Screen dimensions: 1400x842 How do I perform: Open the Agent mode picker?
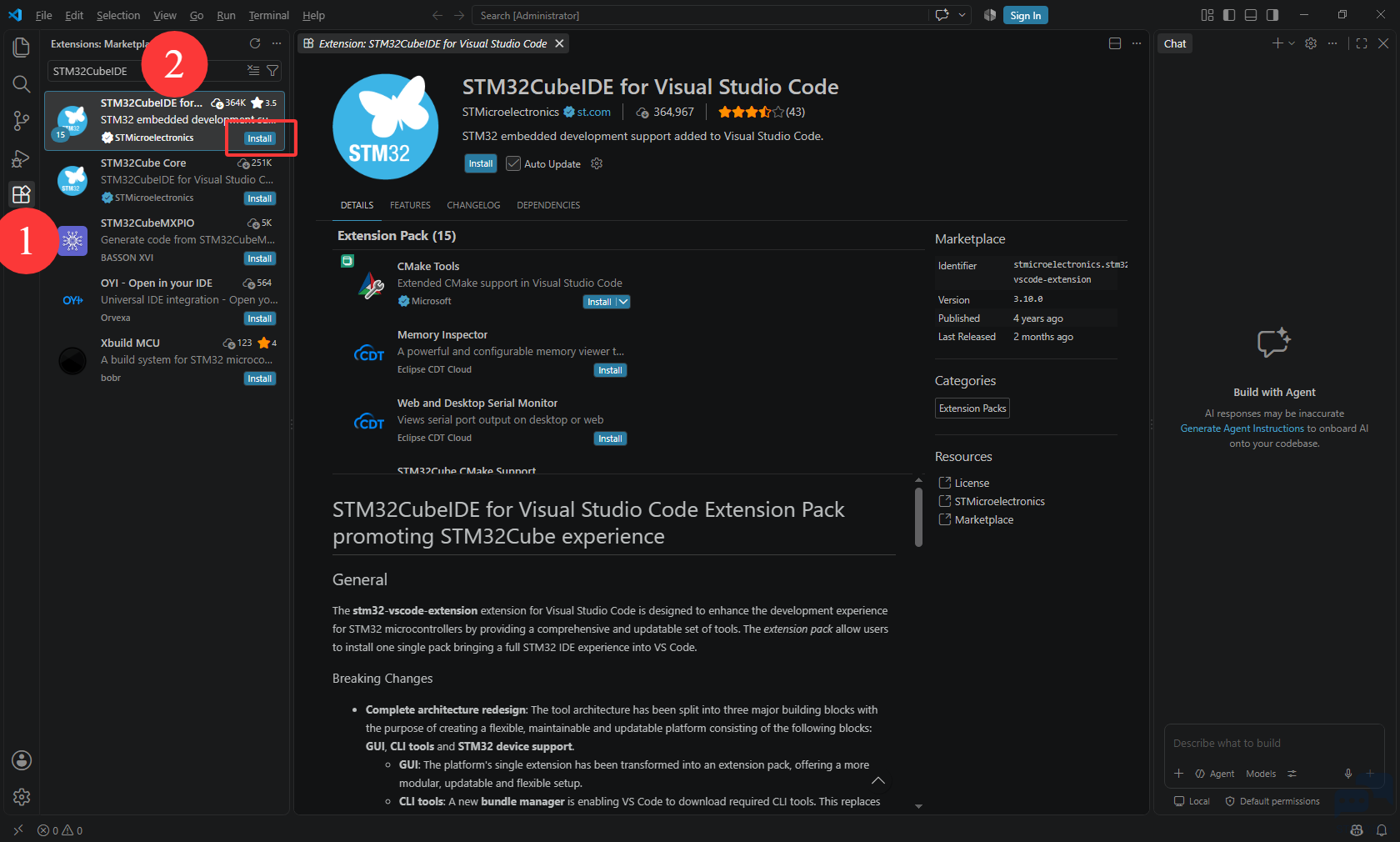point(1215,774)
